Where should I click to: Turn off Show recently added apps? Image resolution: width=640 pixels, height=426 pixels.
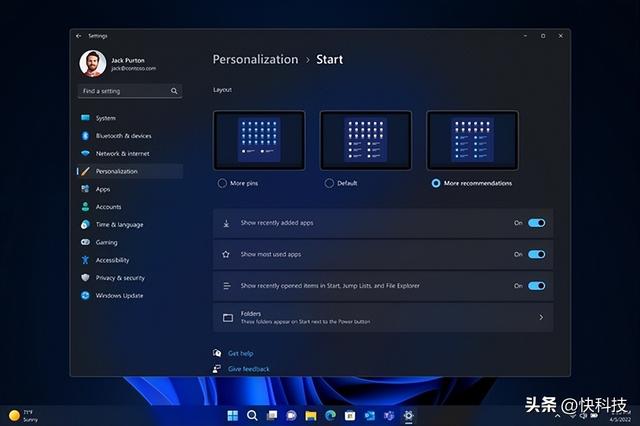tap(536, 223)
